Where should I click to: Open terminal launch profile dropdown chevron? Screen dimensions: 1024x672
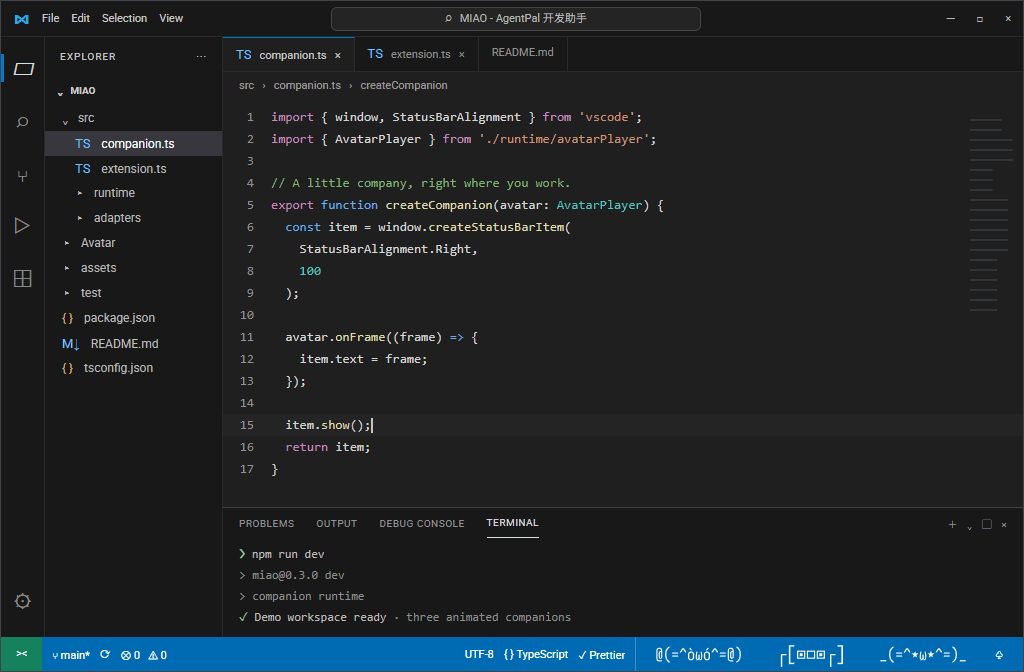tap(969, 526)
